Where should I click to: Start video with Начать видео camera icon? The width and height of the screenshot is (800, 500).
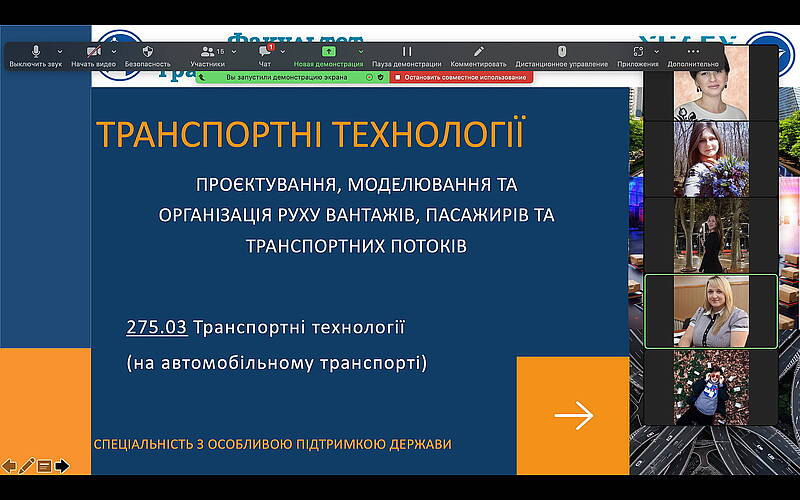[x=93, y=56]
